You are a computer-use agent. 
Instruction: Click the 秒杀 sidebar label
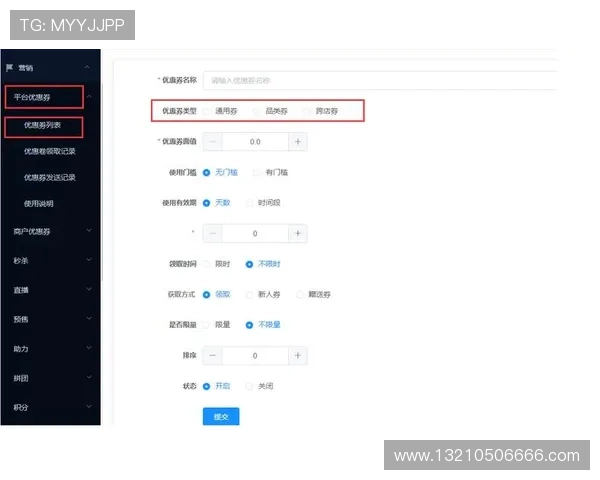tap(21, 261)
